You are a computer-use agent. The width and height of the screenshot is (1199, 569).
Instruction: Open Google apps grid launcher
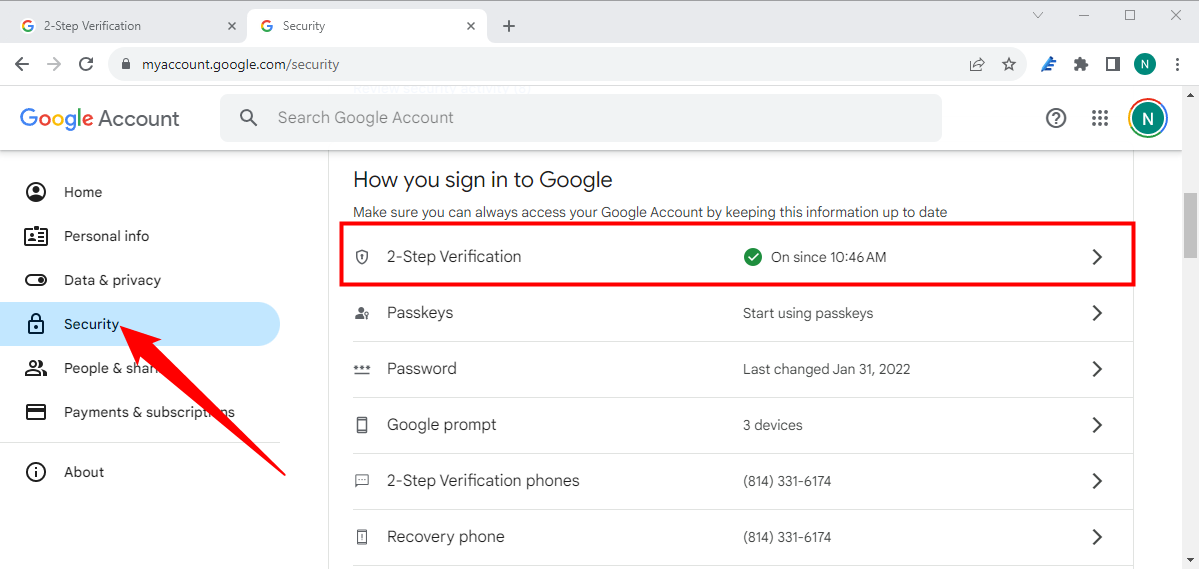coord(1100,118)
